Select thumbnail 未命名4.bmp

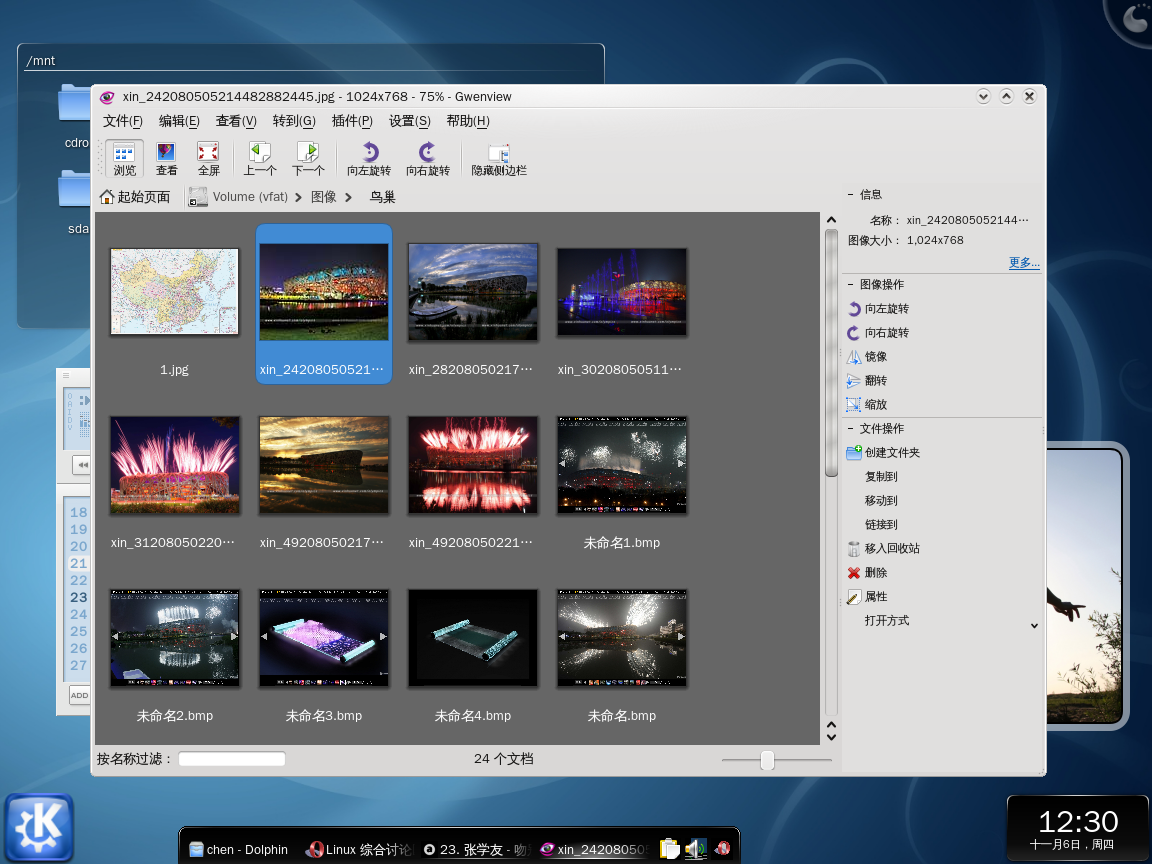[472, 638]
